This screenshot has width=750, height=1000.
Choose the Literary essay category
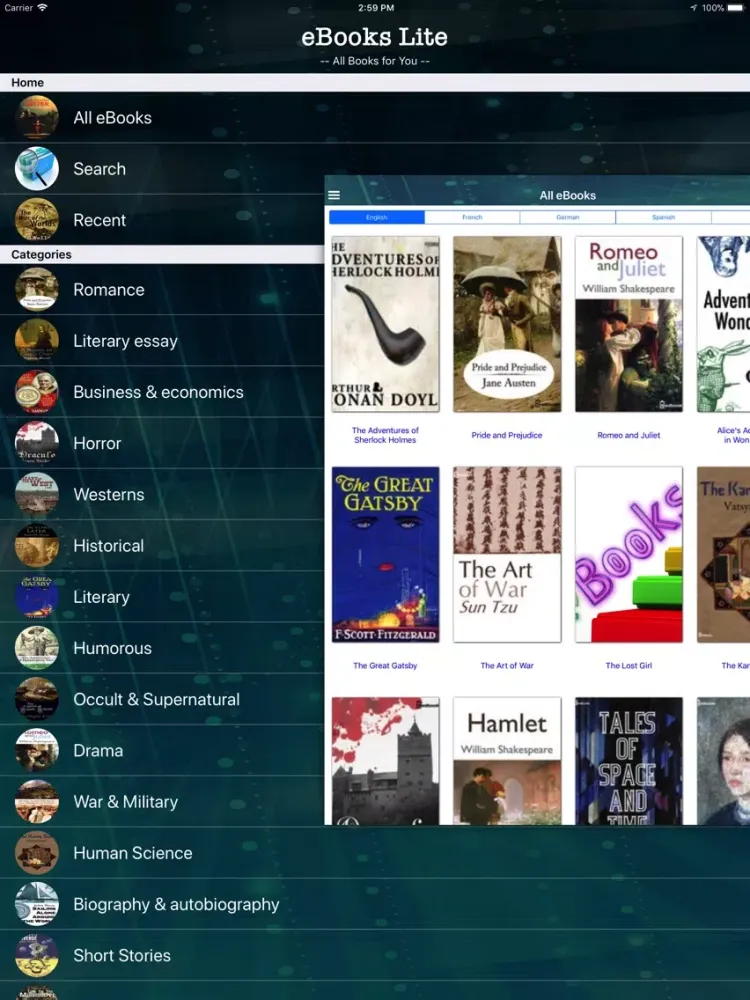tap(162, 341)
